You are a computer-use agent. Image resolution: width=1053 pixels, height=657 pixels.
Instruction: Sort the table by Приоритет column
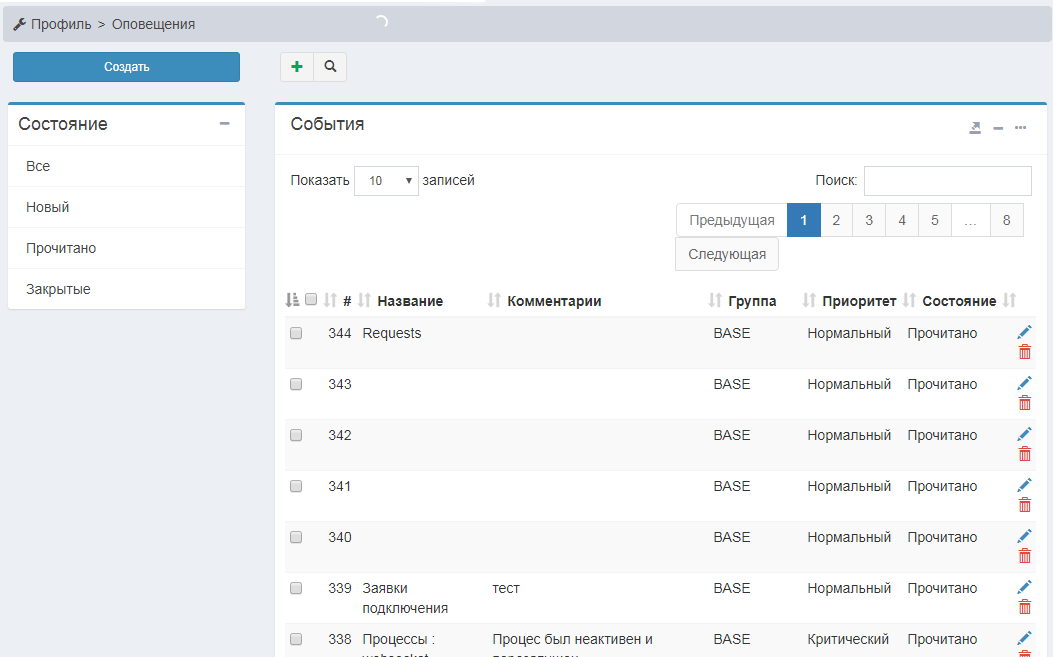pos(858,301)
